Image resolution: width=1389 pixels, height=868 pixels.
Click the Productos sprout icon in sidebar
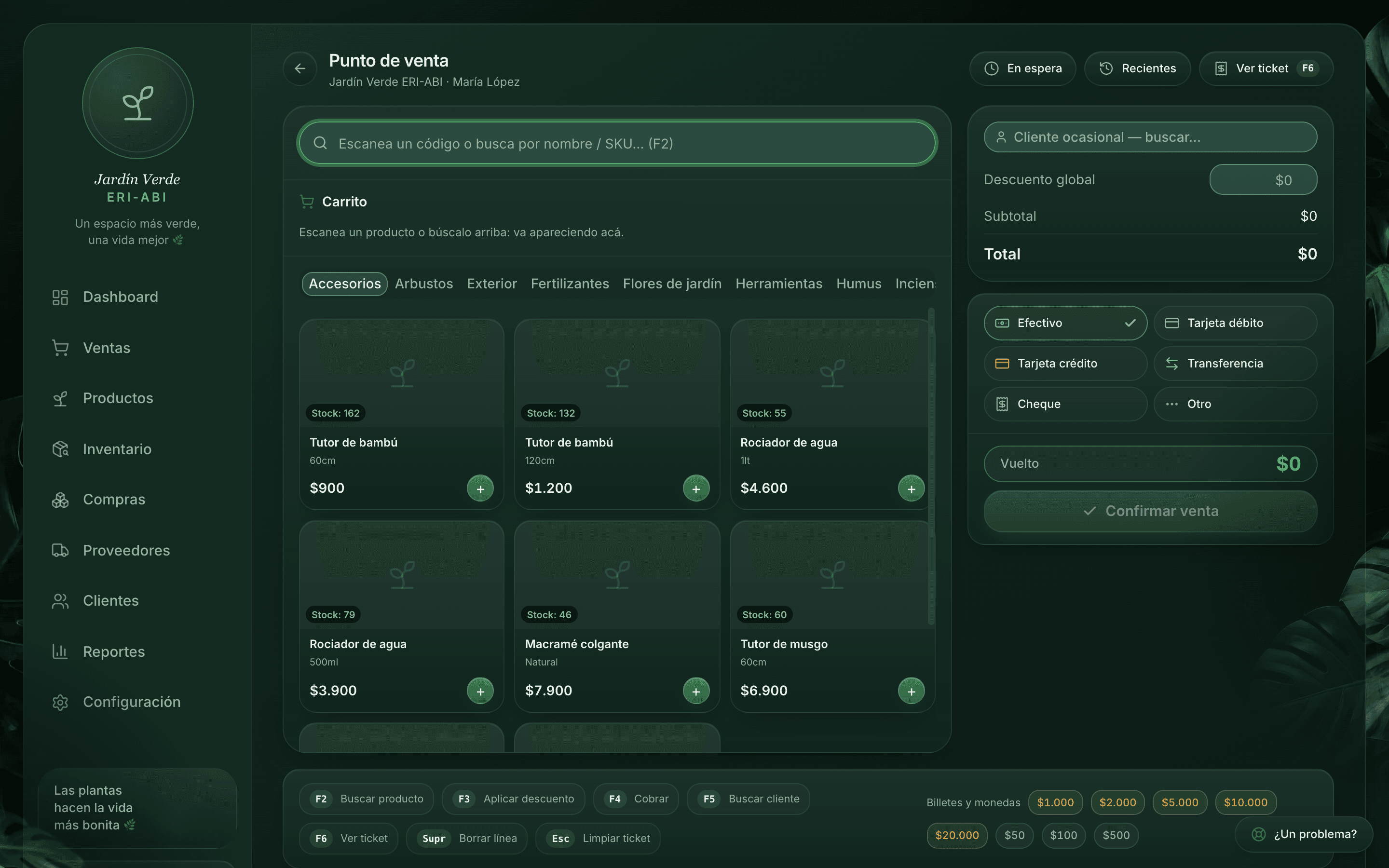pyautogui.click(x=60, y=398)
